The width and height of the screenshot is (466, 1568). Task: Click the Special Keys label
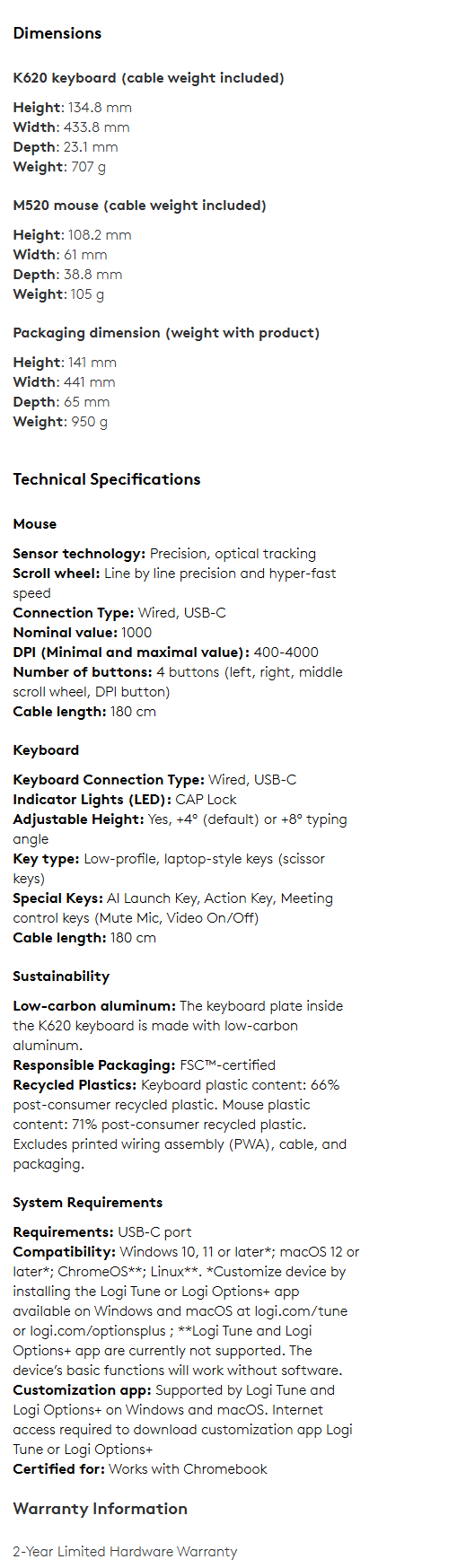coord(57,898)
